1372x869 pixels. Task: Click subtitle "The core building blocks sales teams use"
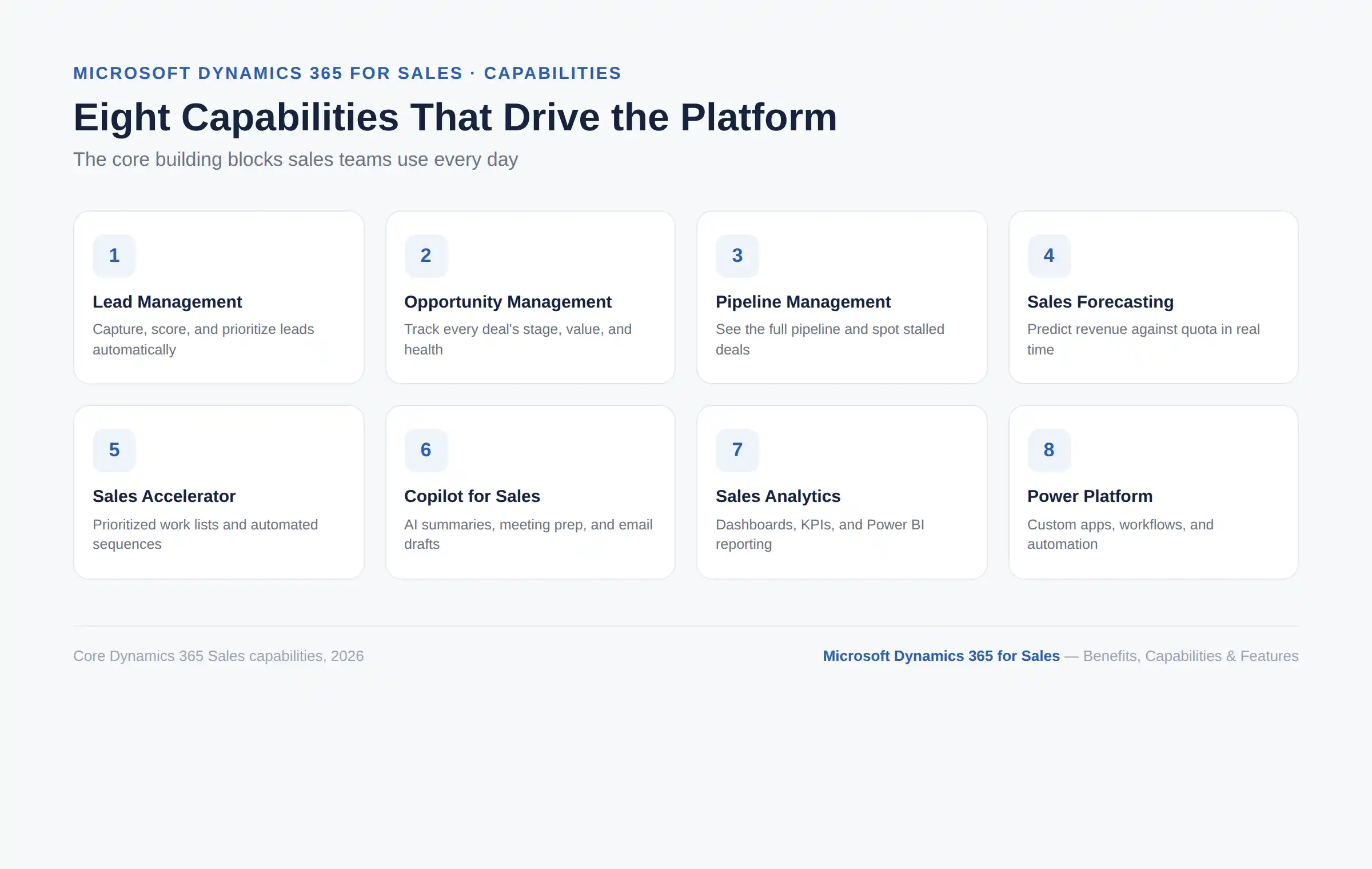(x=296, y=160)
